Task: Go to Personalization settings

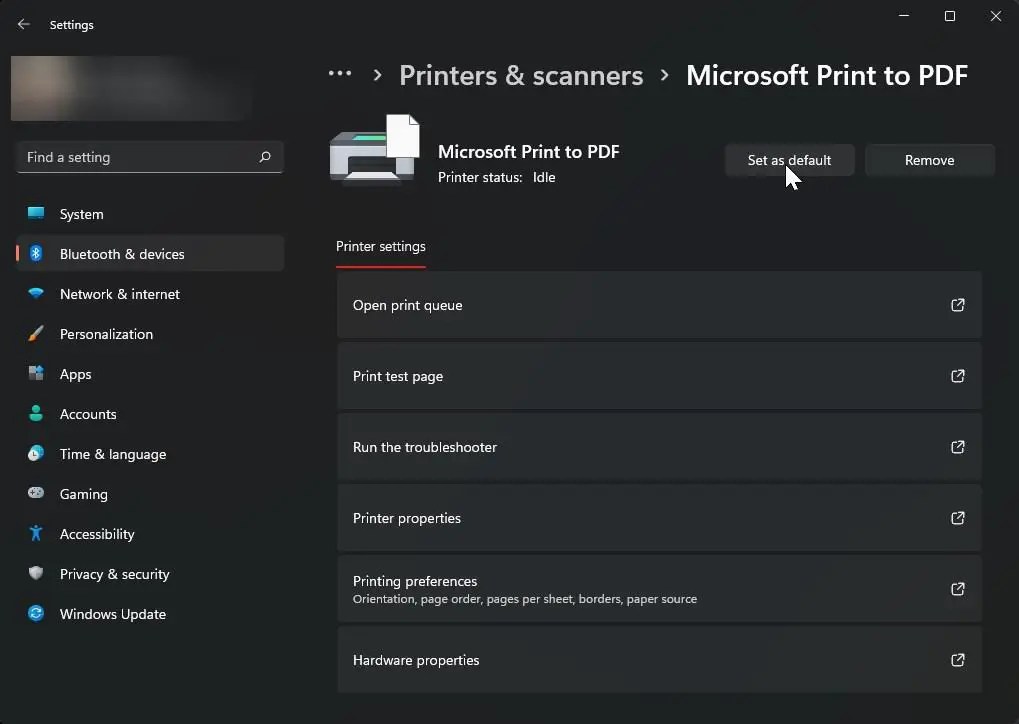Action: point(150,333)
